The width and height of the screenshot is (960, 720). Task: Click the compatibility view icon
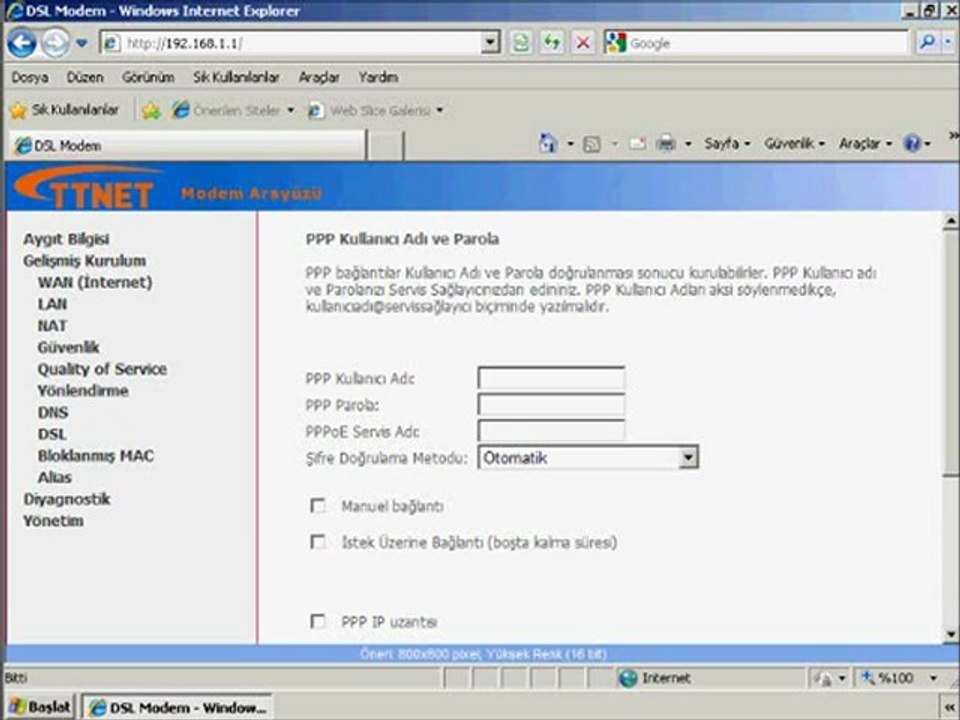[521, 43]
